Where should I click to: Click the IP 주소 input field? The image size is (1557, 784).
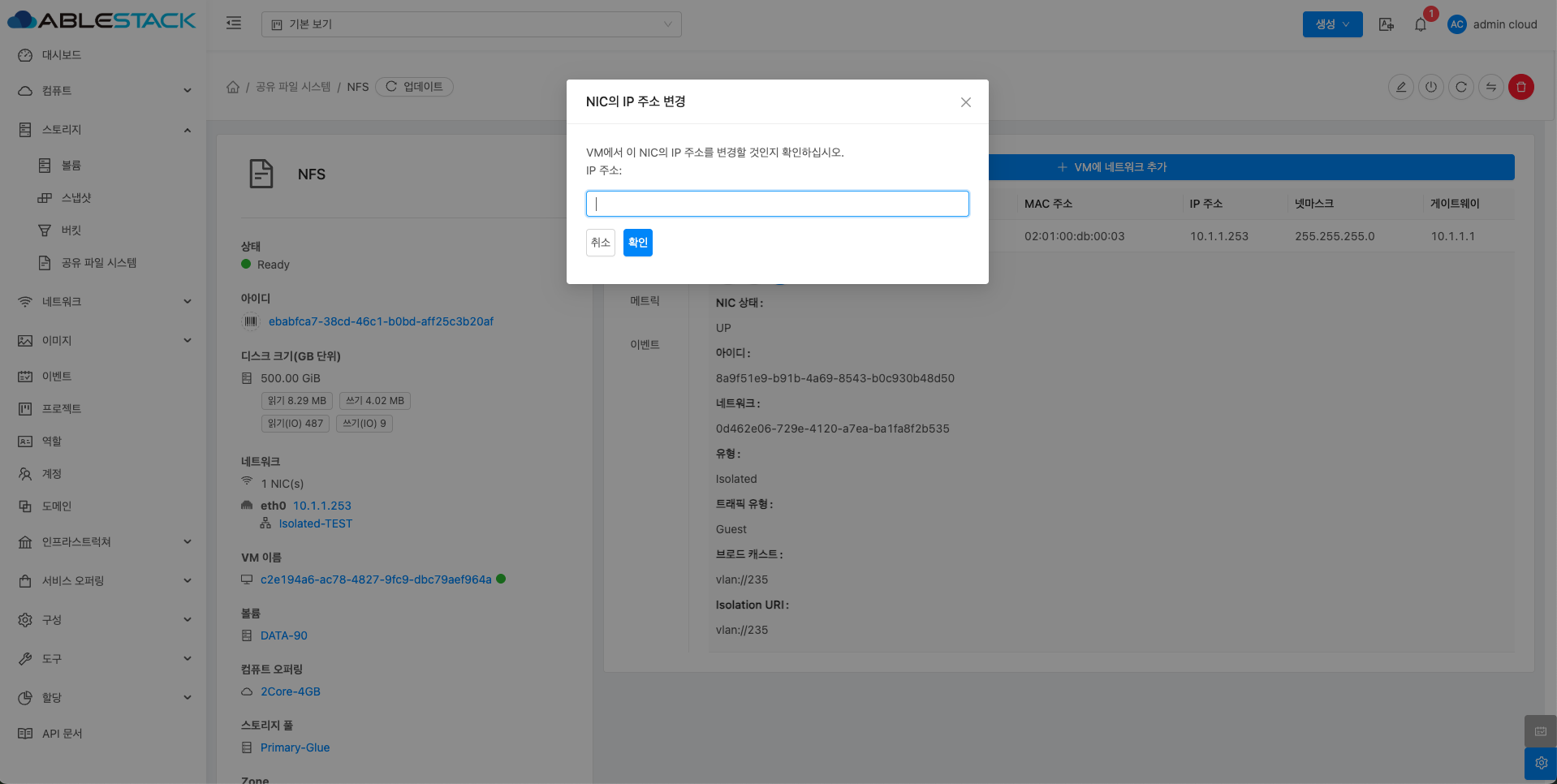click(777, 204)
